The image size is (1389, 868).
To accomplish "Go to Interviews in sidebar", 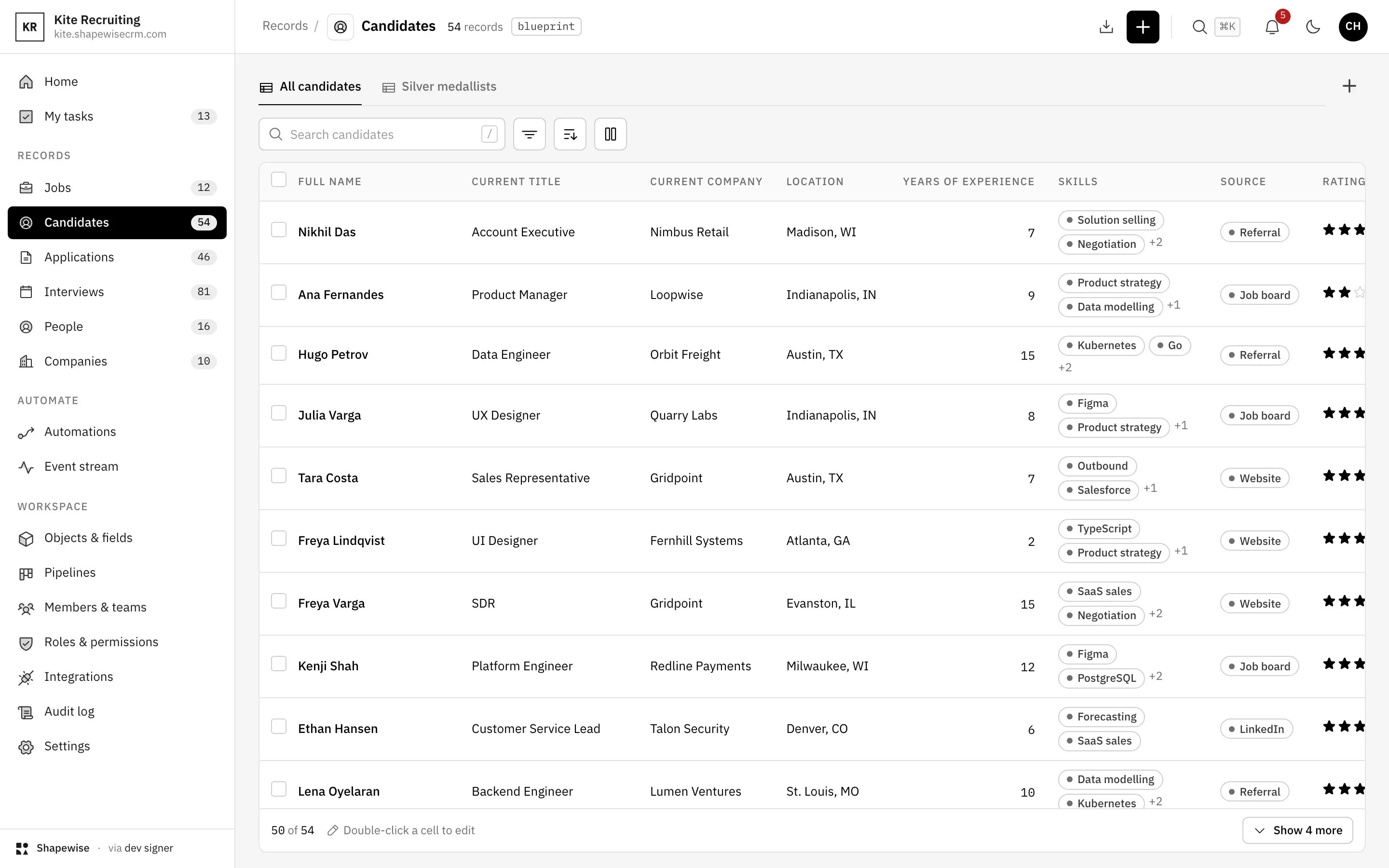I will [x=117, y=292].
